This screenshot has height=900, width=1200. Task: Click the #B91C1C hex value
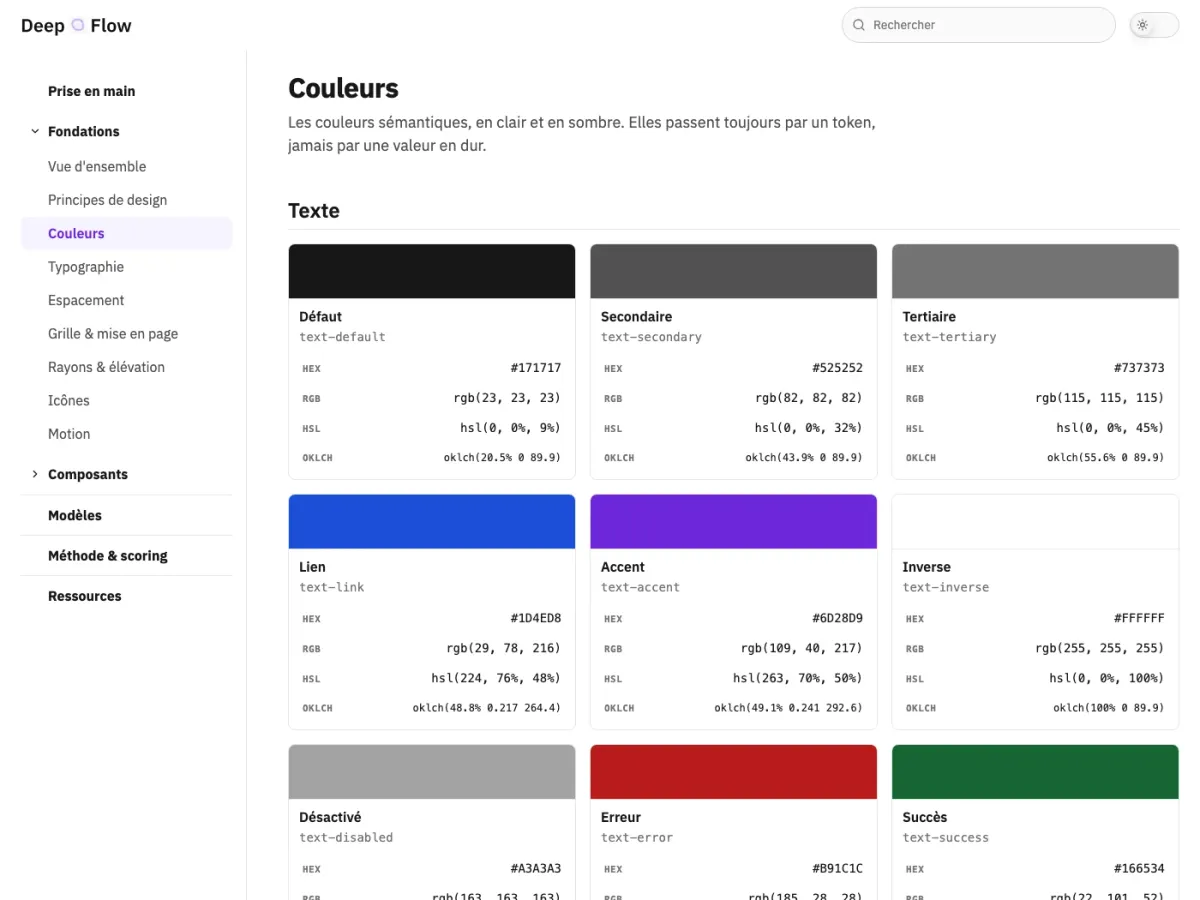point(838,868)
